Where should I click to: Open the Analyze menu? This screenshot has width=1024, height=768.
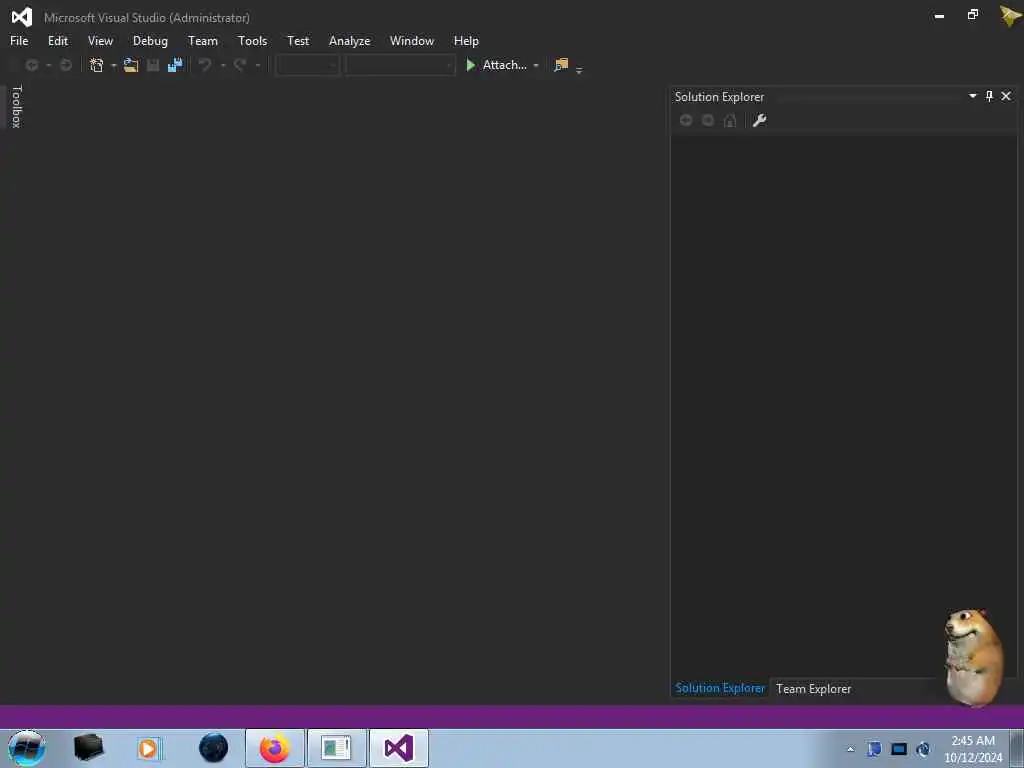[349, 40]
